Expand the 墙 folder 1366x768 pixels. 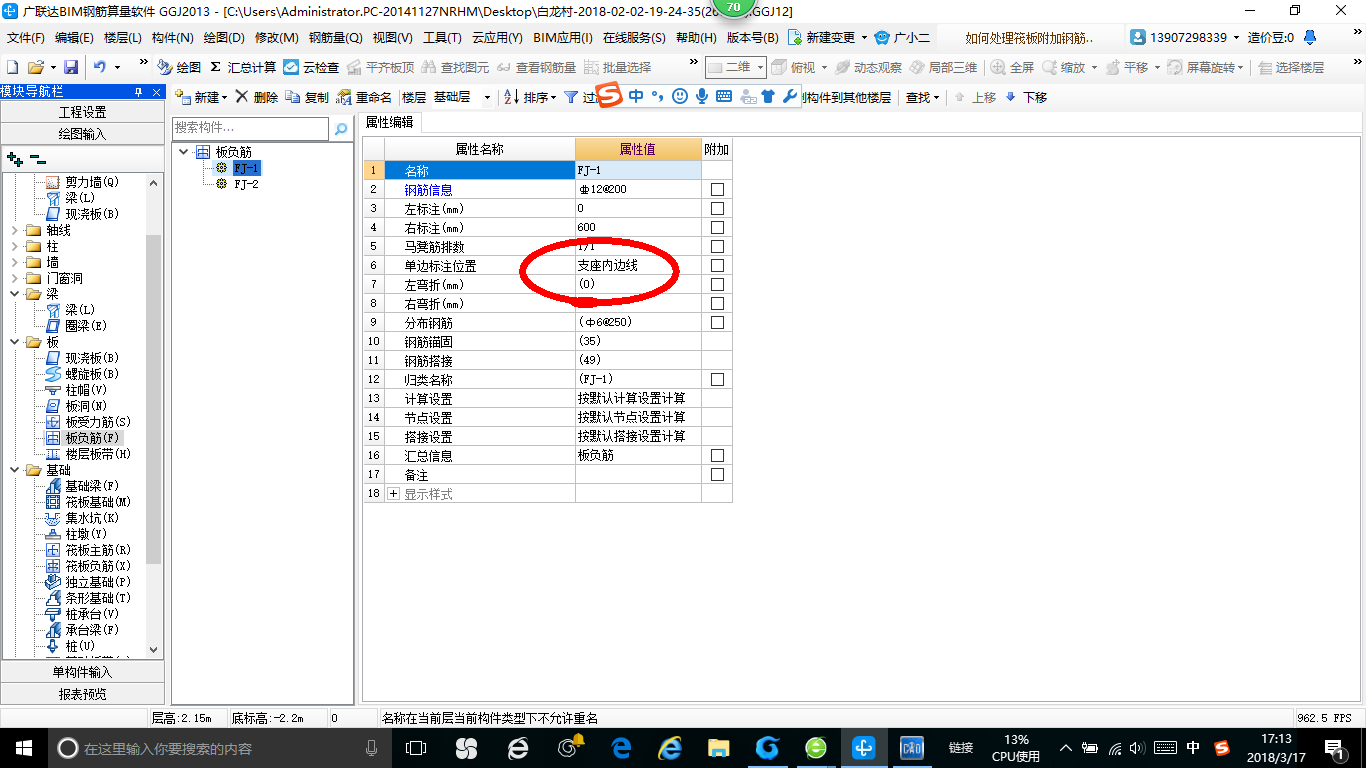(x=14, y=262)
